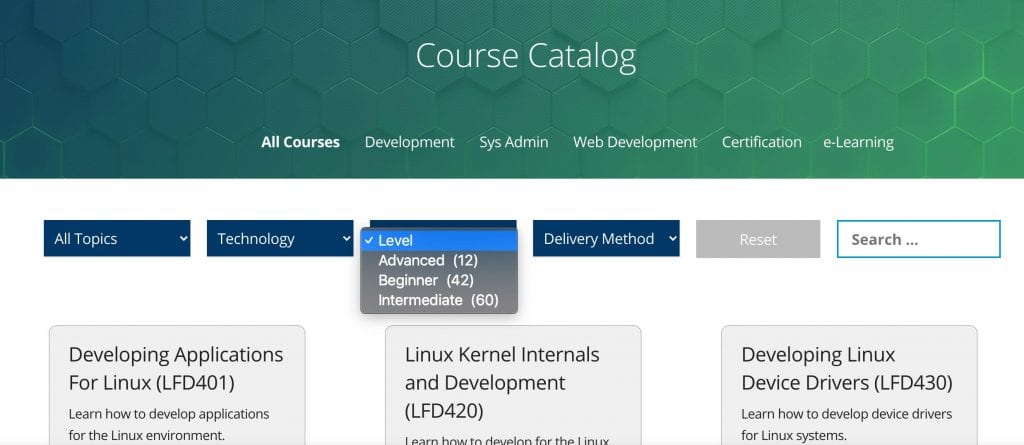Open the All Topics dropdown filter

[x=117, y=239]
